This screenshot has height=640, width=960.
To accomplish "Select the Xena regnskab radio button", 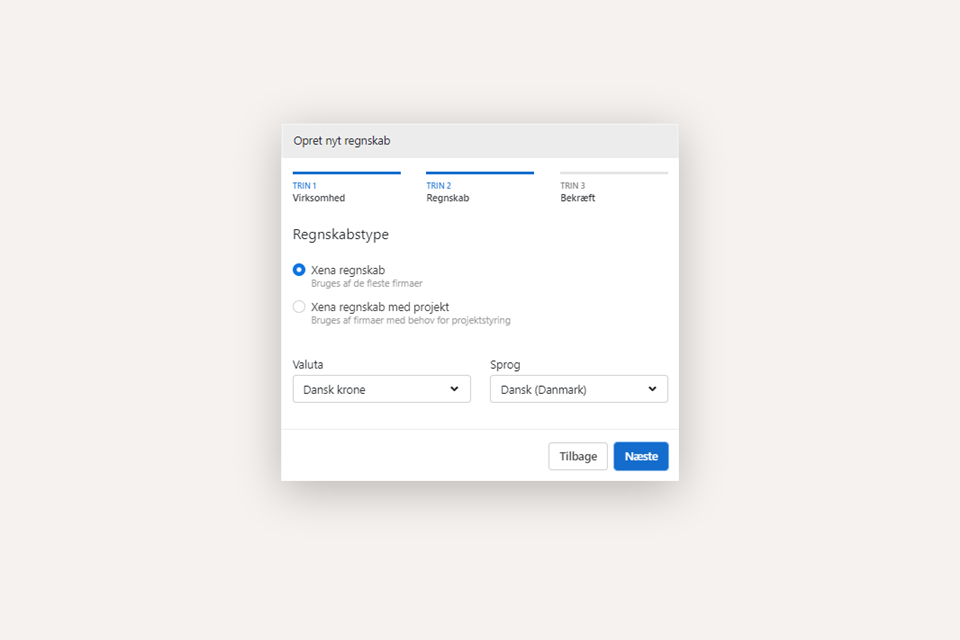I will pyautogui.click(x=299, y=270).
